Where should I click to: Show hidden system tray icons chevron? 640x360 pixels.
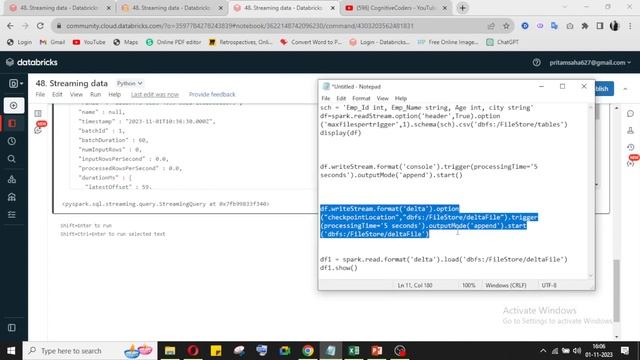[x=543, y=351]
